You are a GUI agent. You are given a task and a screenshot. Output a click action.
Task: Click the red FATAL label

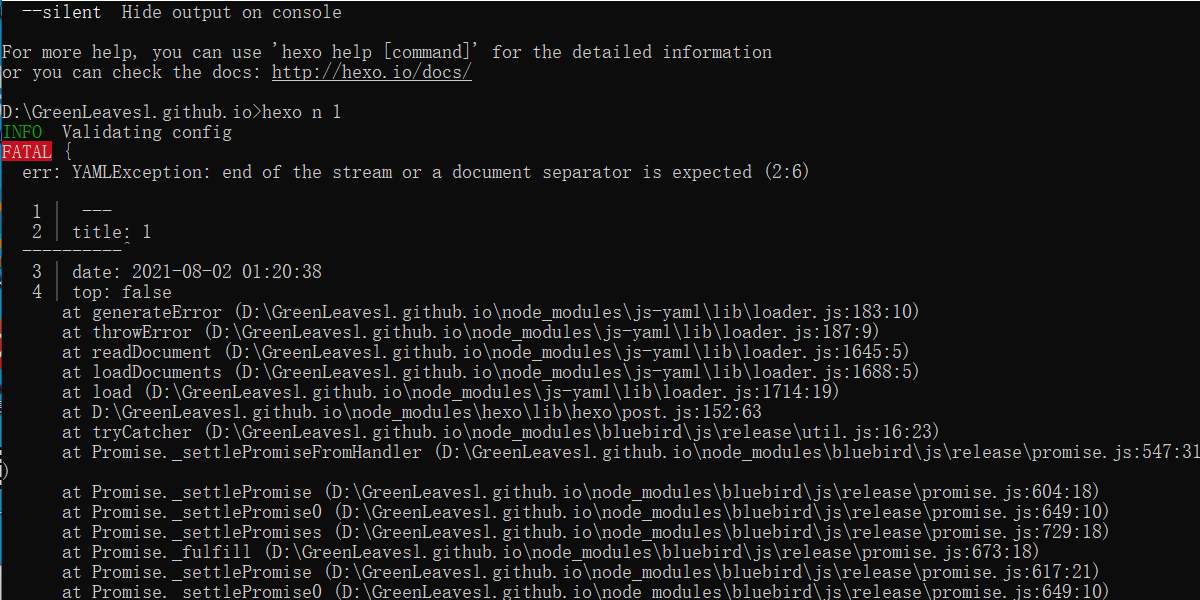click(26, 152)
